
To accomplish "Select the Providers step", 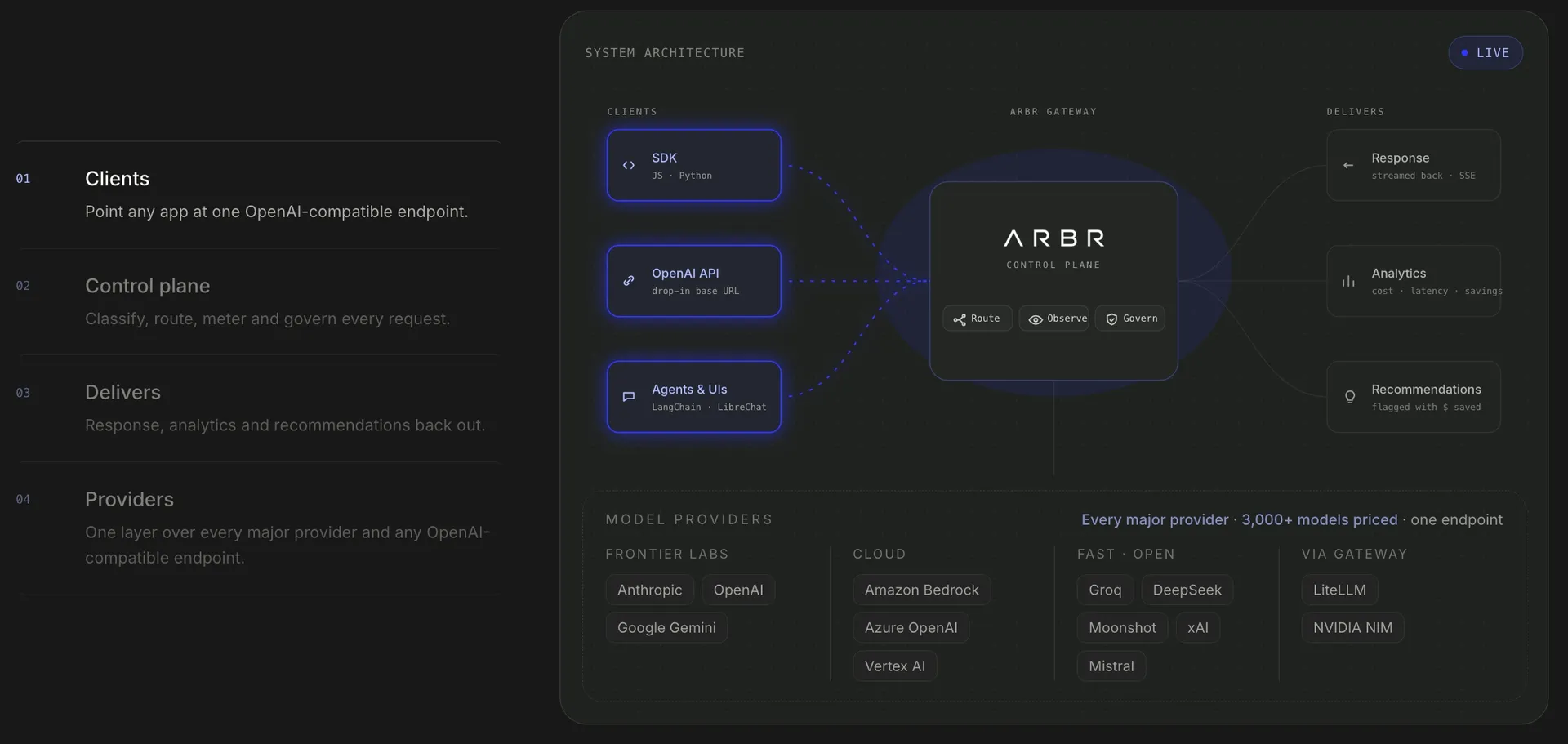I will [x=260, y=528].
